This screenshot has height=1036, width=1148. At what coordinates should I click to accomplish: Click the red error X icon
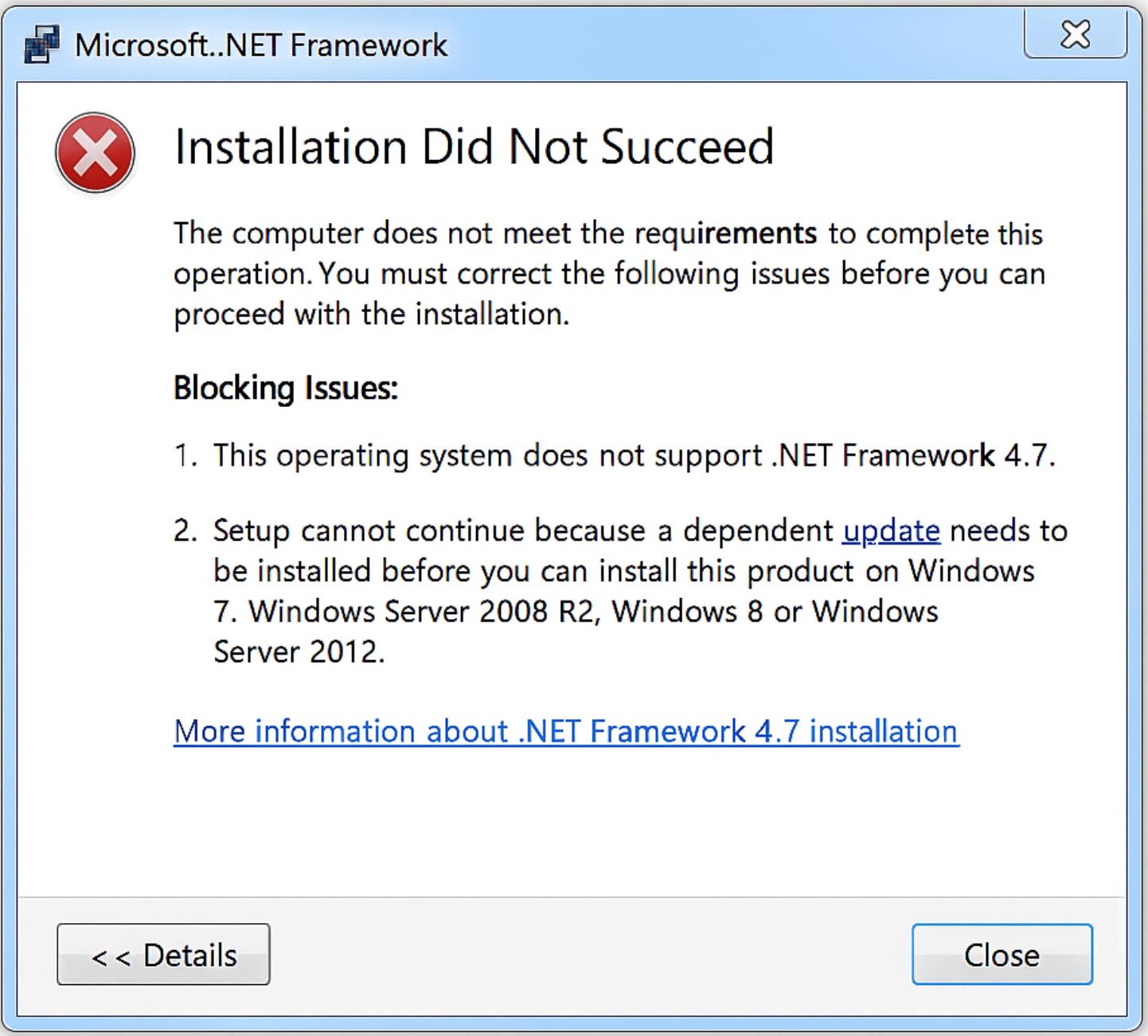[95, 153]
